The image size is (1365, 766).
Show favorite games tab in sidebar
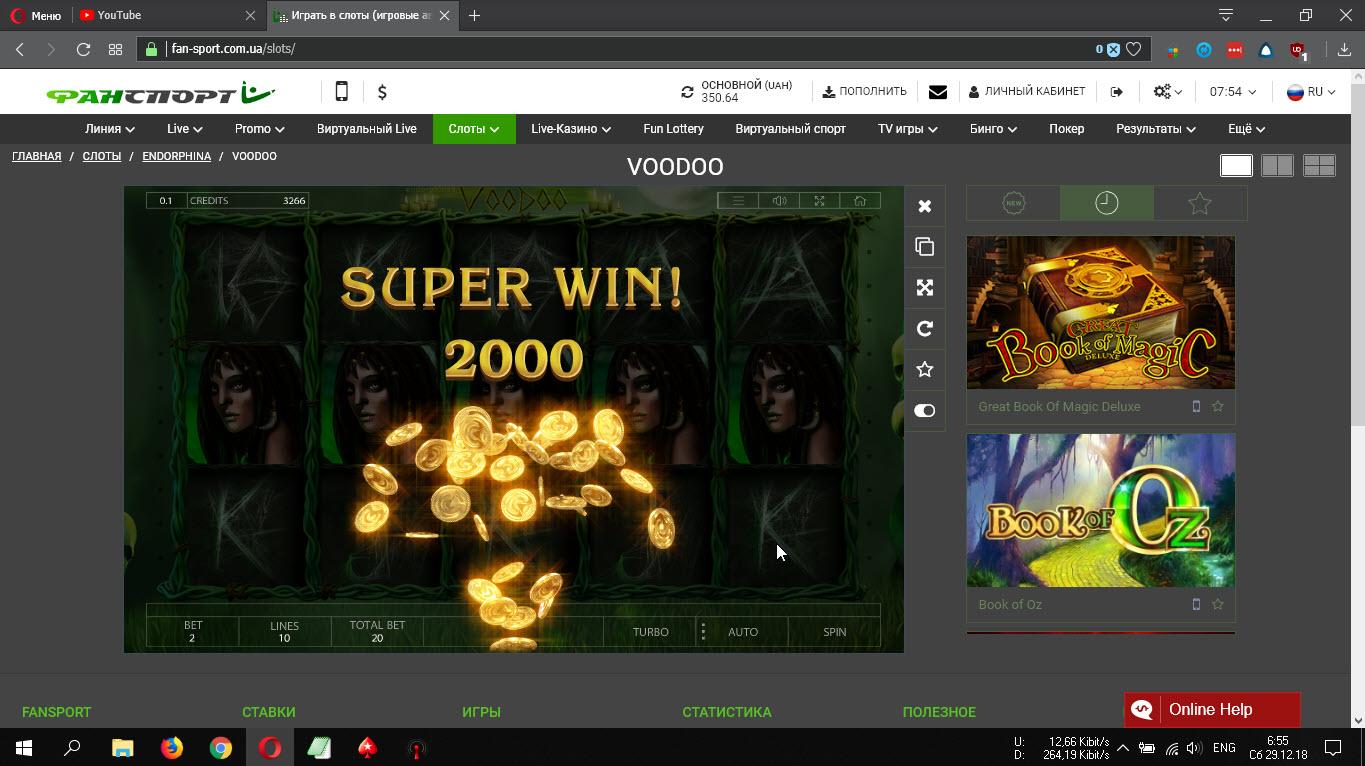[x=1200, y=203]
